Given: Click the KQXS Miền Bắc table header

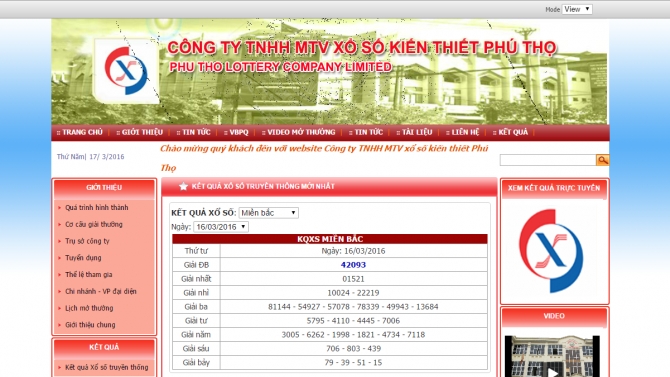Looking at the screenshot, I should click(330, 239).
